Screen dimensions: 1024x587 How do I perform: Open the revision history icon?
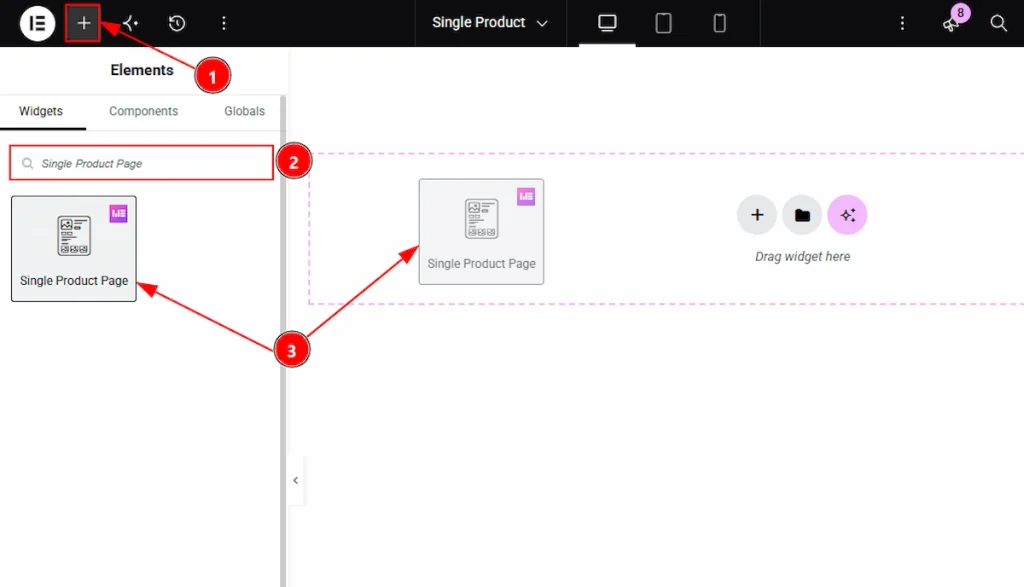[176, 24]
